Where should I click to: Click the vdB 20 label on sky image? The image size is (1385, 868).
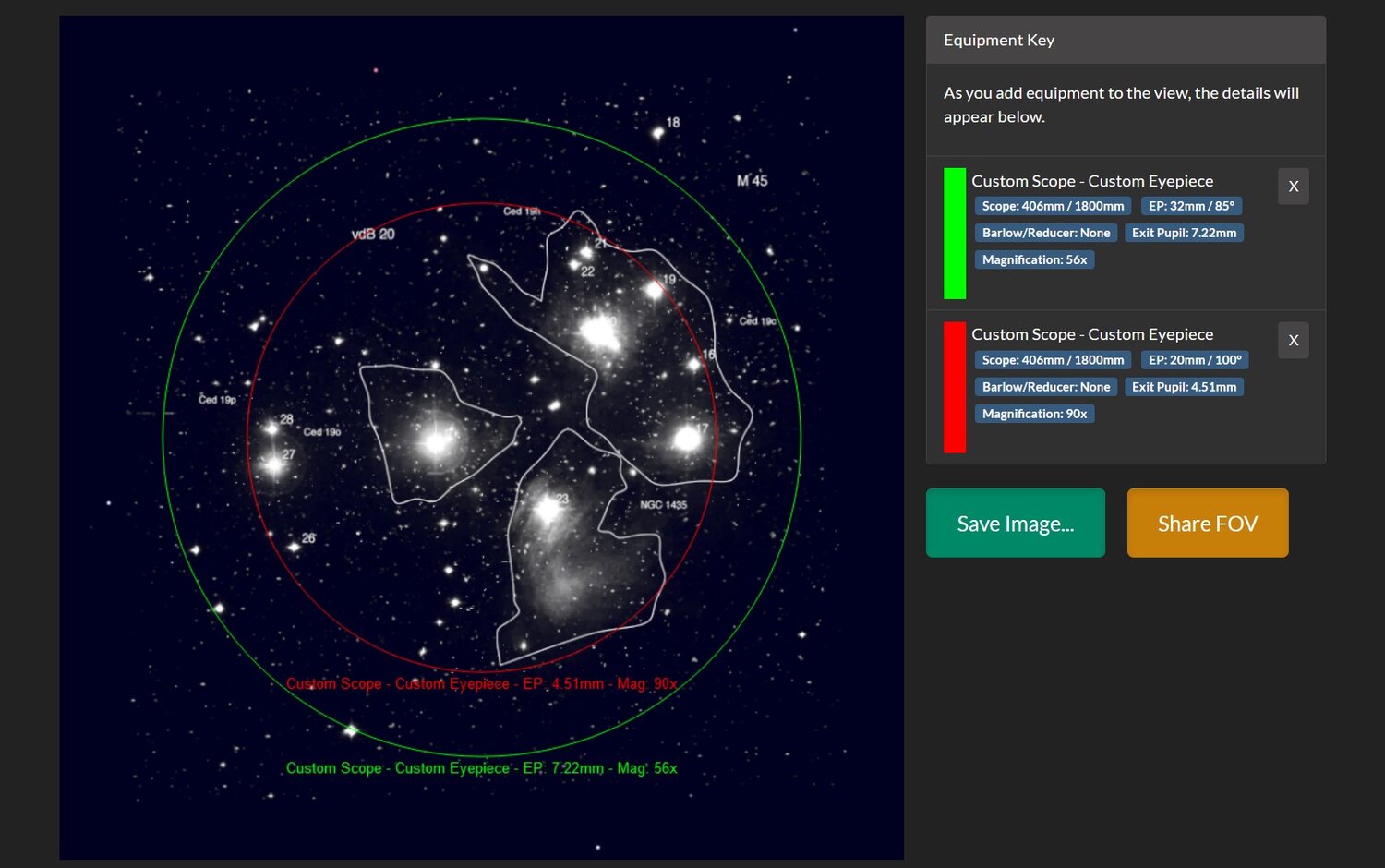[373, 235]
